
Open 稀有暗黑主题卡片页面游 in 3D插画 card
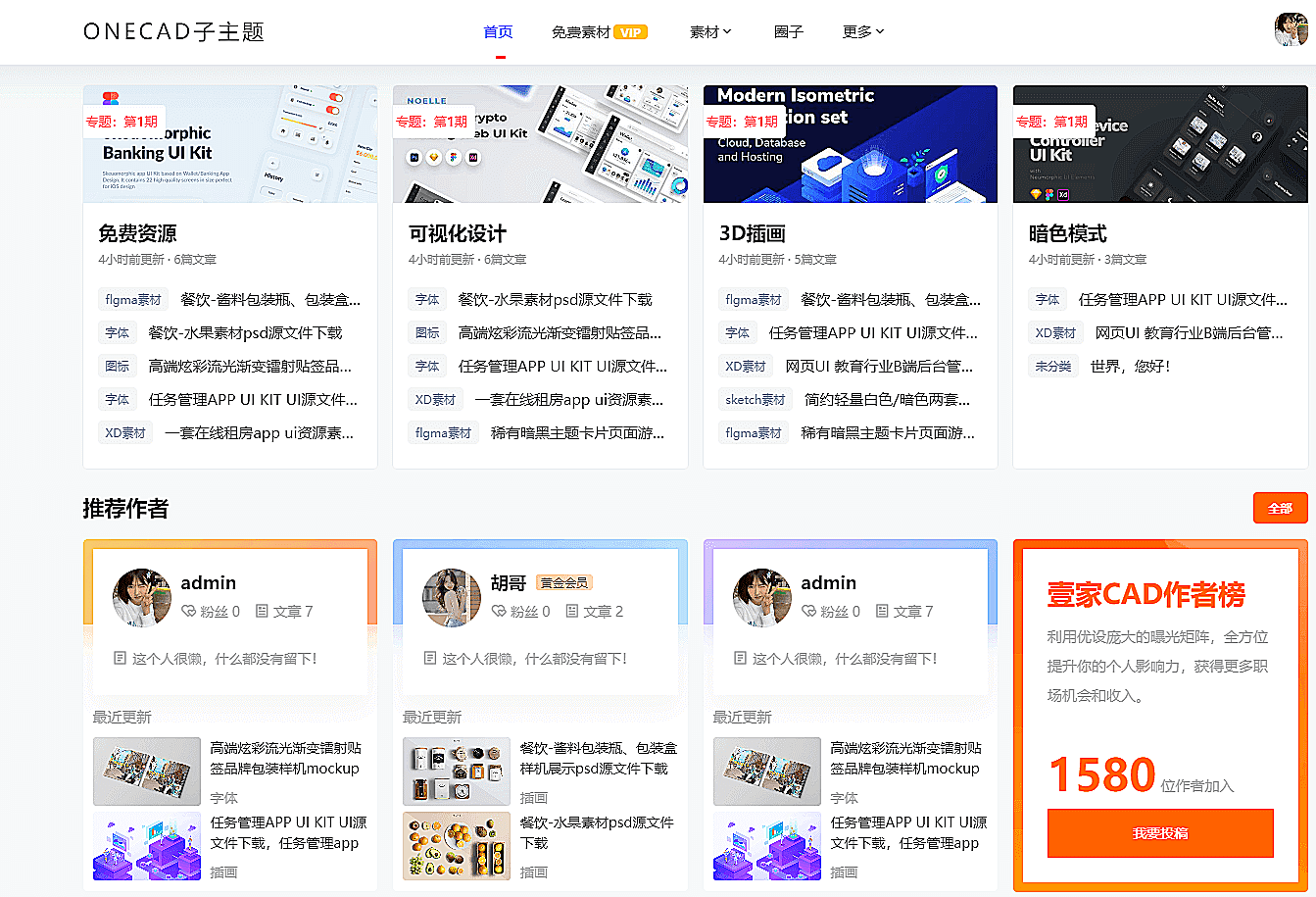pos(888,433)
